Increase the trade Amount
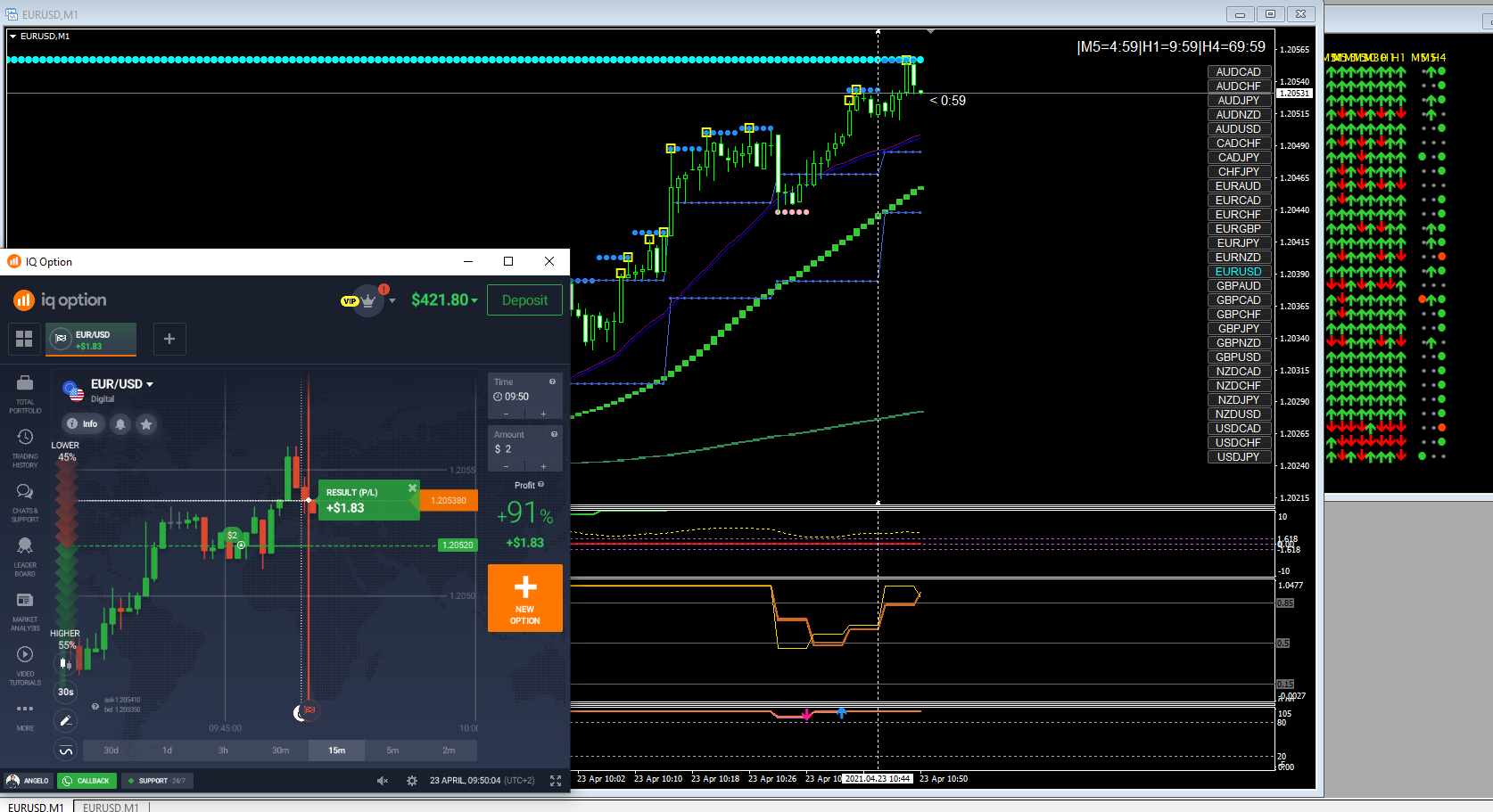This screenshot has height=812, width=1493. tap(543, 466)
